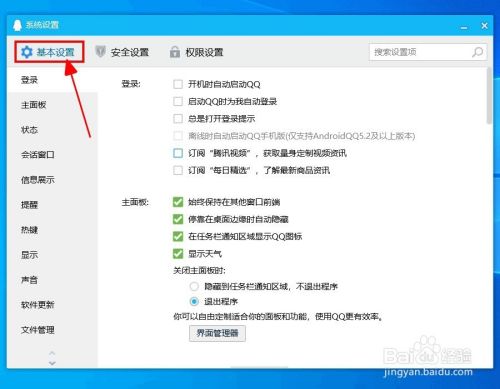Select 退出程序 radio button
500x389 pixels.
(194, 302)
